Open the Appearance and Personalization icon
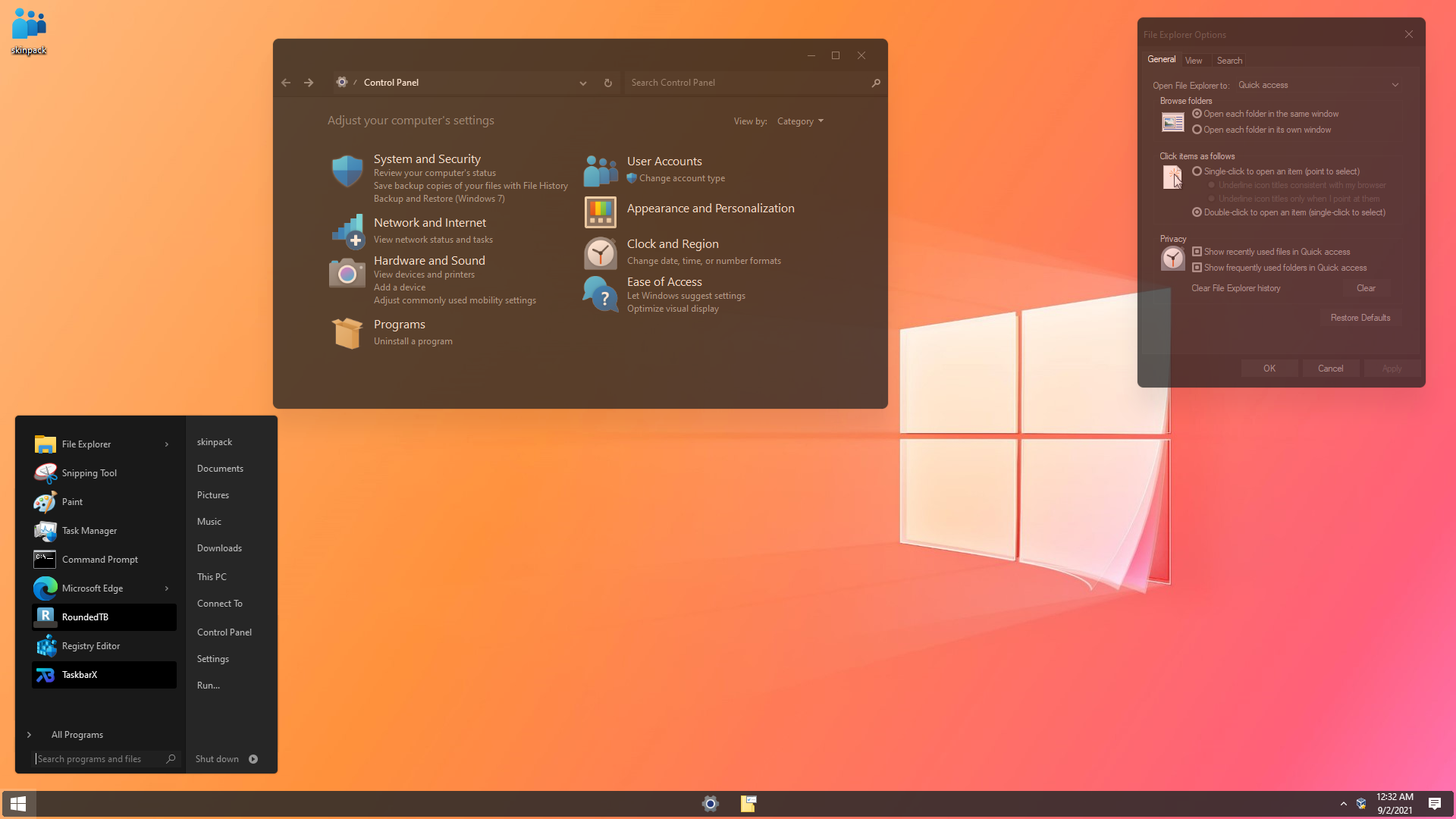Viewport: 1456px width, 819px height. coord(600,212)
